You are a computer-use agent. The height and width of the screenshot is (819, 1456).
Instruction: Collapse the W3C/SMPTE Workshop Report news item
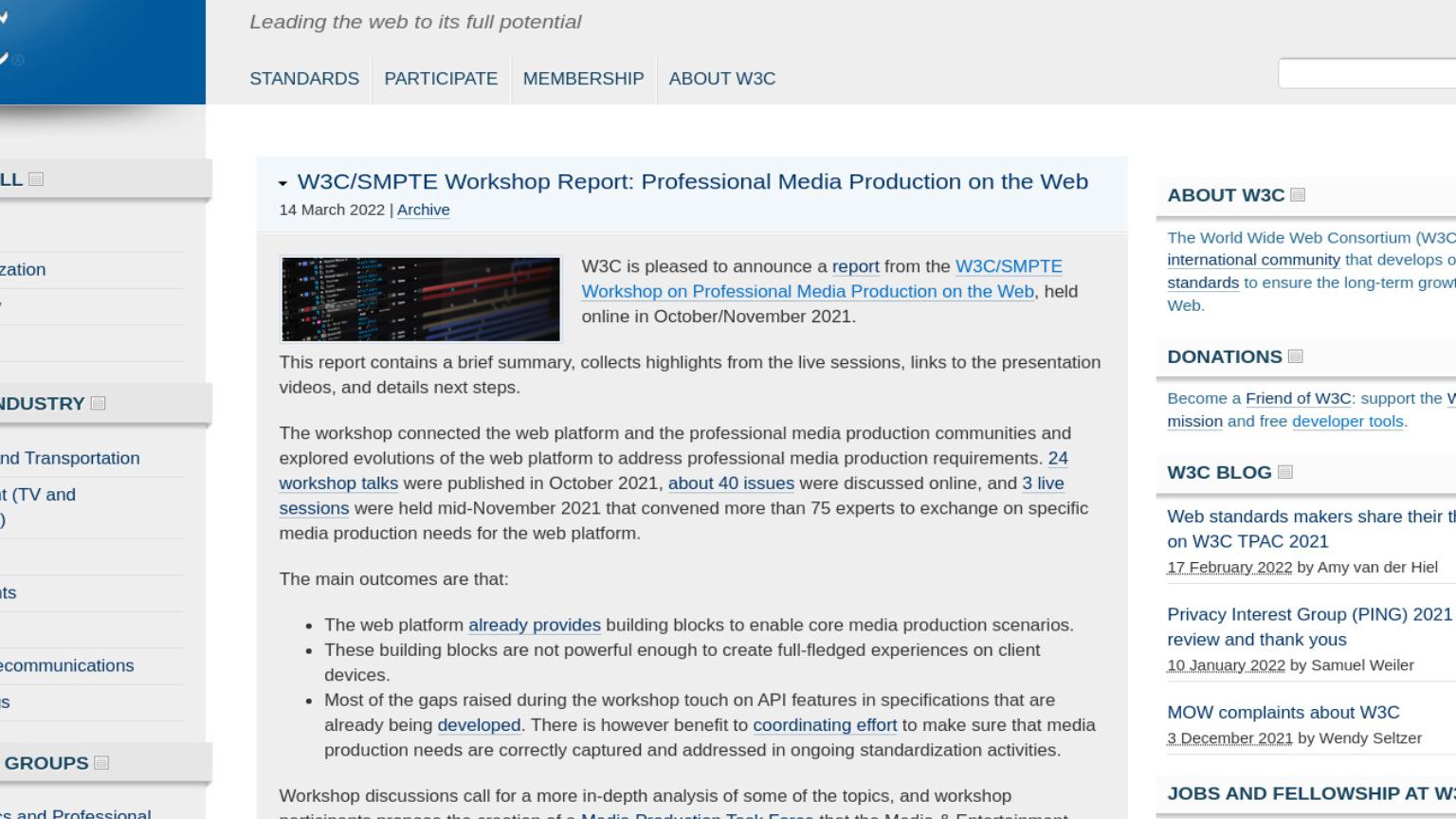pos(282,183)
